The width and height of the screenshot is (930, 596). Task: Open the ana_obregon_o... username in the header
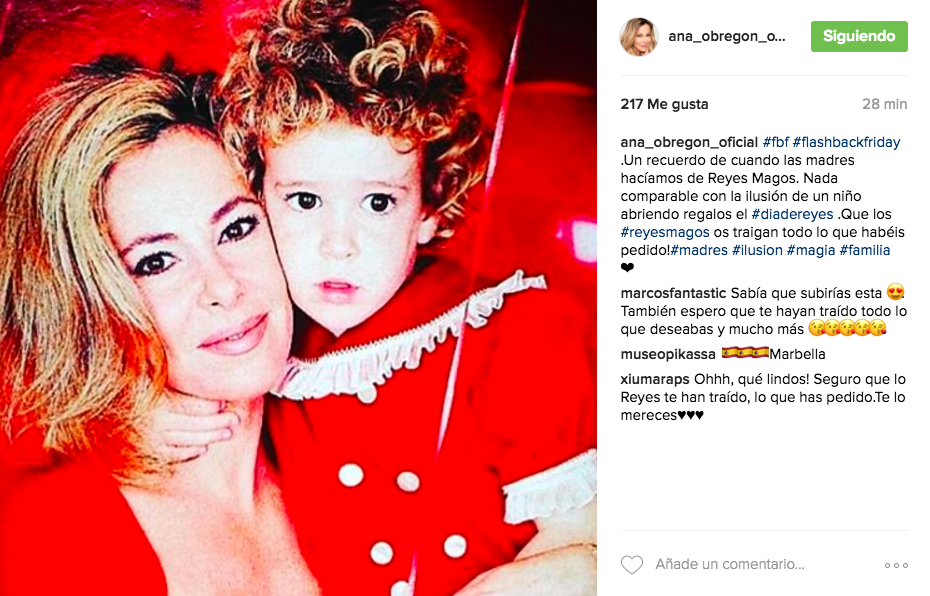pos(727,37)
